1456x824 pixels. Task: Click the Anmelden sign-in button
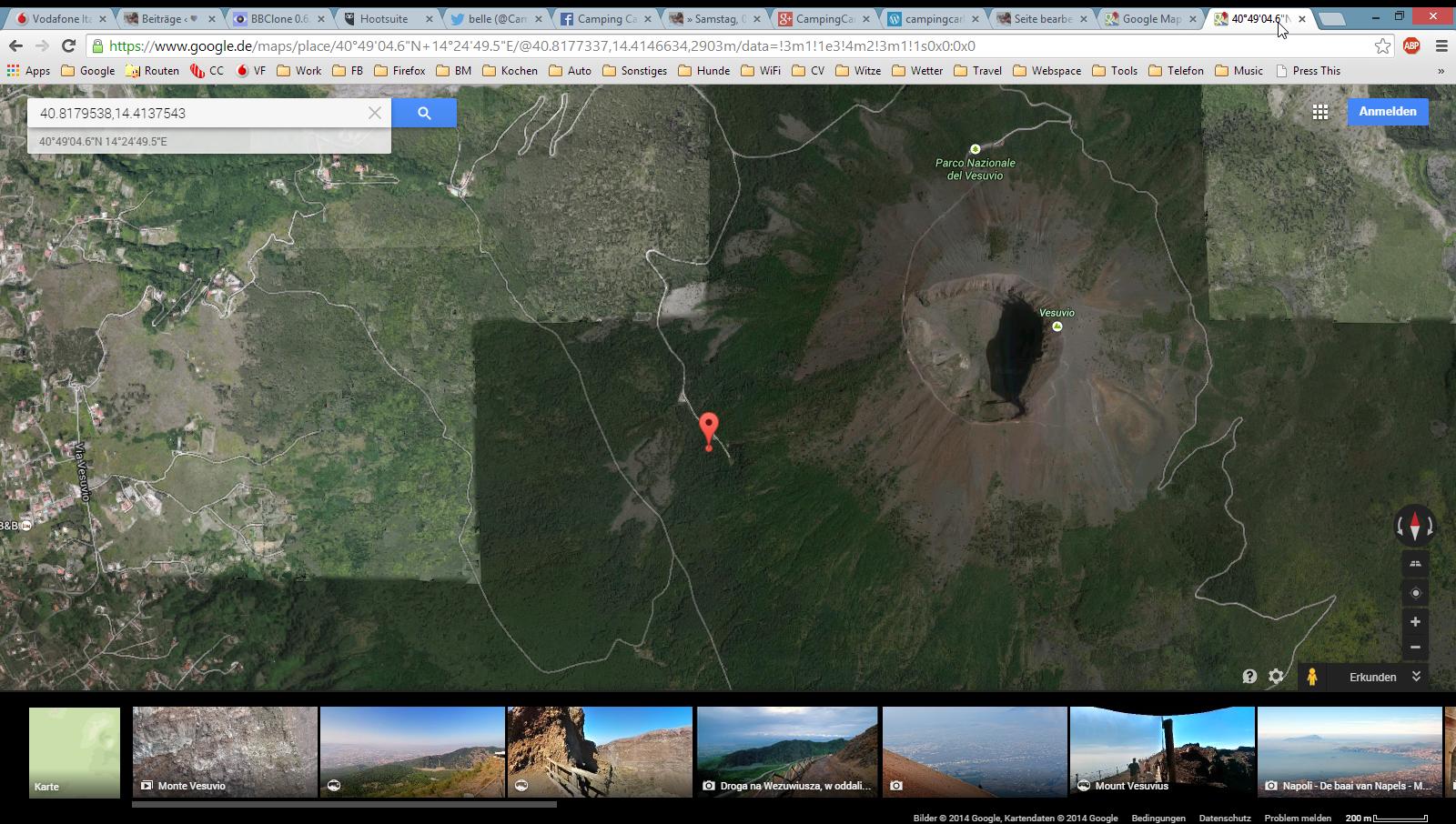click(1387, 112)
